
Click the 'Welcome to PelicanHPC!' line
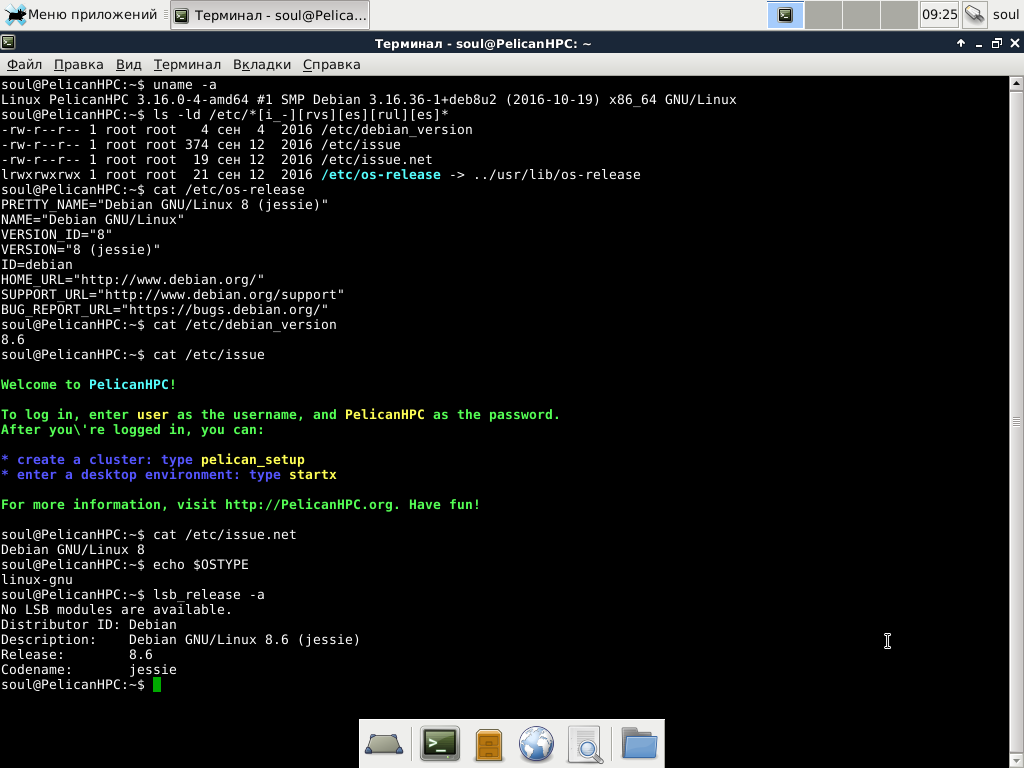click(x=89, y=384)
